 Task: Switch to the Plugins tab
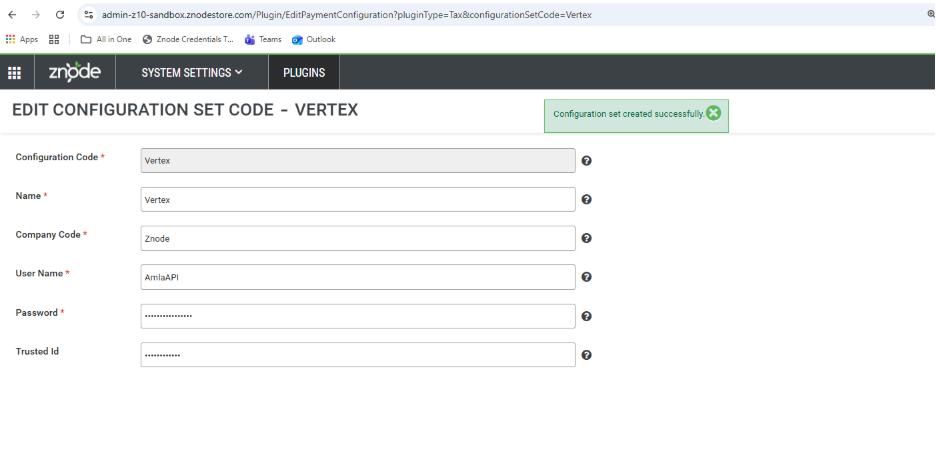304,73
